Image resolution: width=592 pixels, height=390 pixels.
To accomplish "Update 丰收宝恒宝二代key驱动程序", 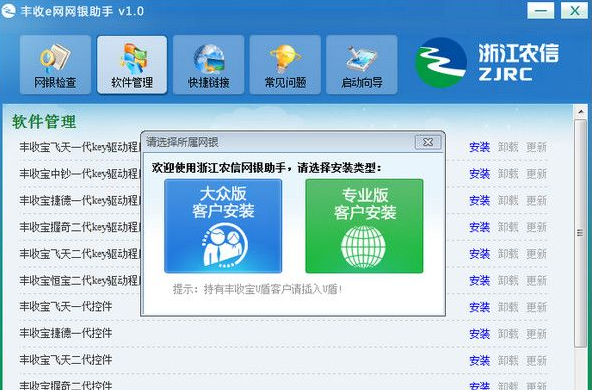I will [536, 281].
